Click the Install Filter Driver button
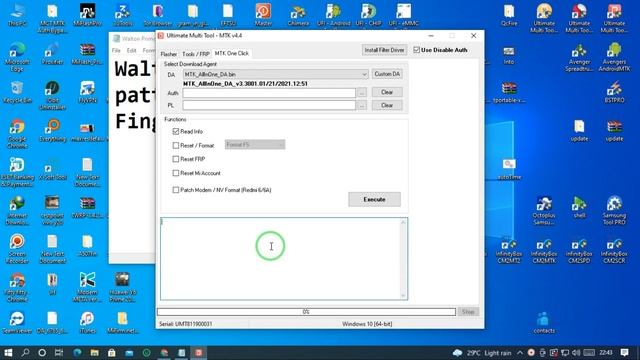Screen dimensions: 640x360 384,50
